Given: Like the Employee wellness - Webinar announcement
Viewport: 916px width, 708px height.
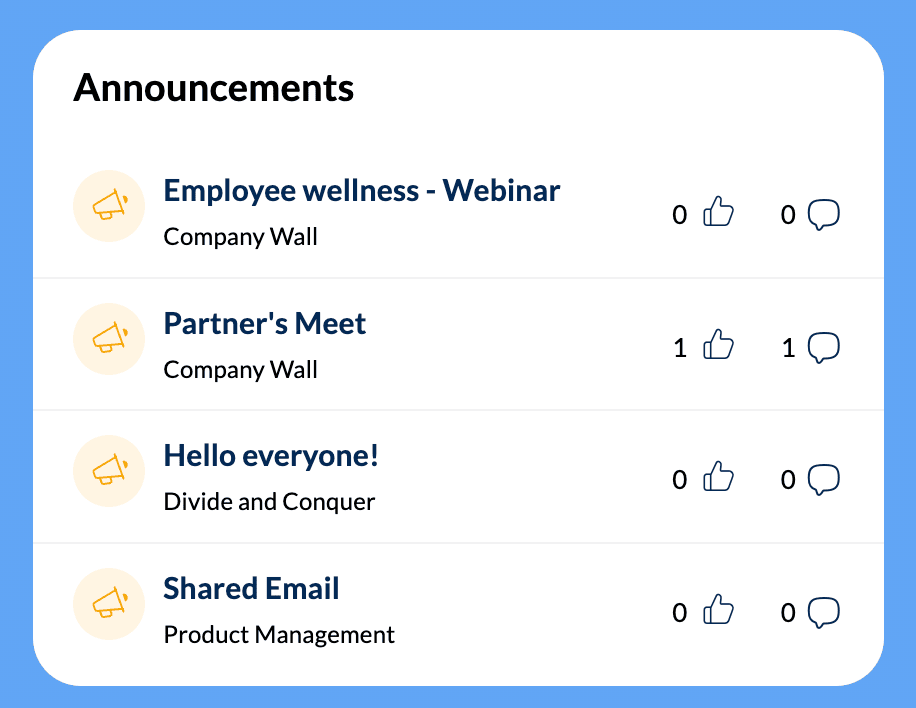Looking at the screenshot, I should point(718,213).
